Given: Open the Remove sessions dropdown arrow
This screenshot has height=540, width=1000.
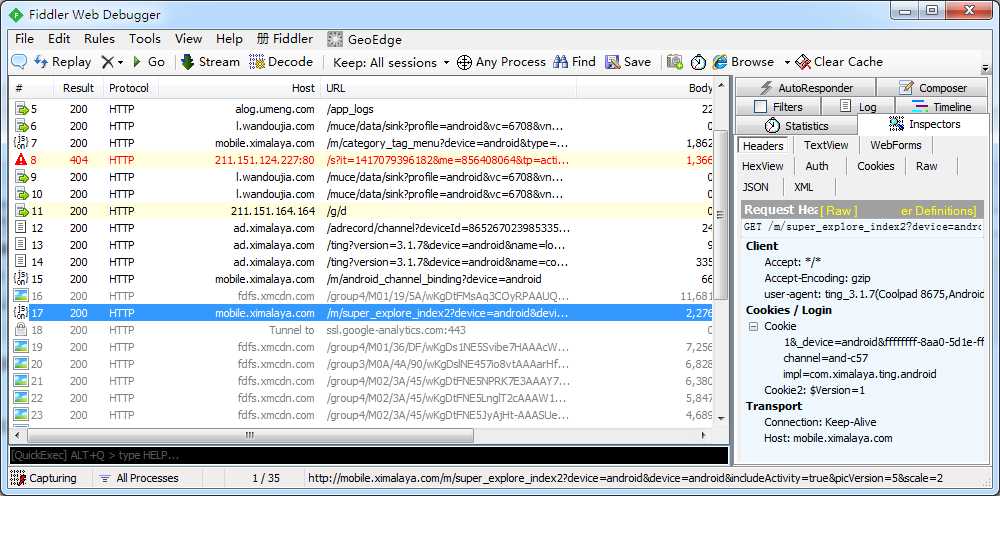Looking at the screenshot, I should (120, 62).
